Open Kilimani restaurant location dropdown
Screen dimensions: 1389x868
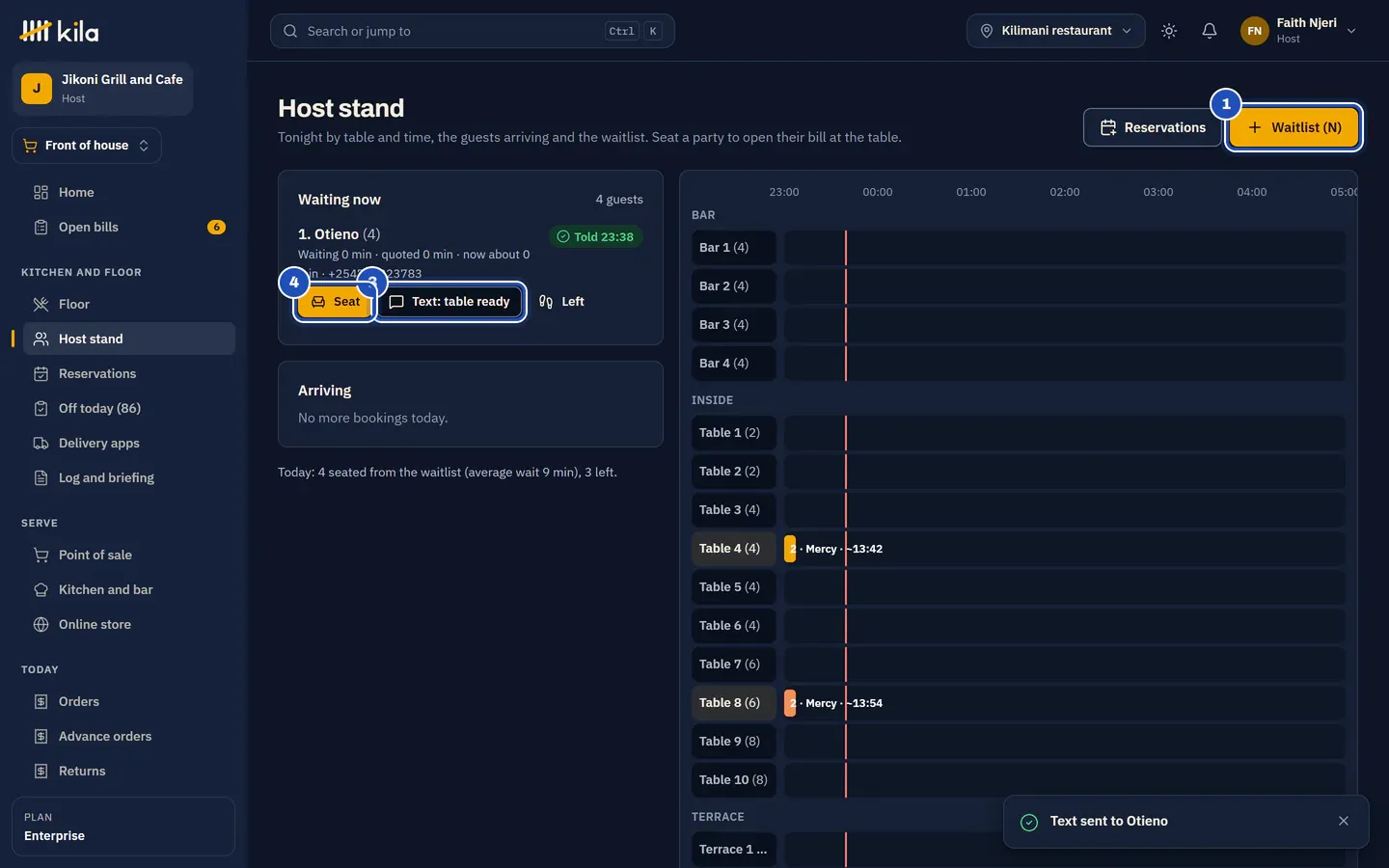[x=1055, y=31]
